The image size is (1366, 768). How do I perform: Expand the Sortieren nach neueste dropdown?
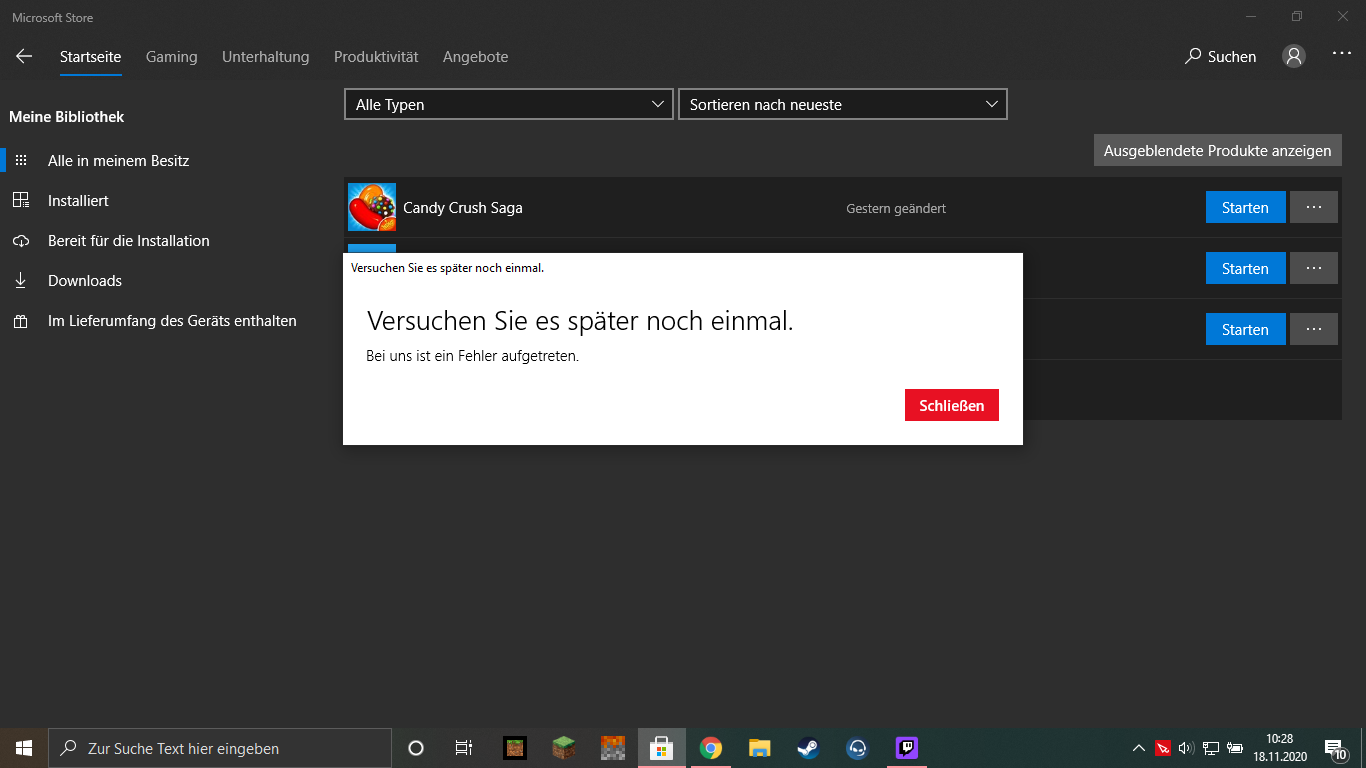click(x=843, y=104)
